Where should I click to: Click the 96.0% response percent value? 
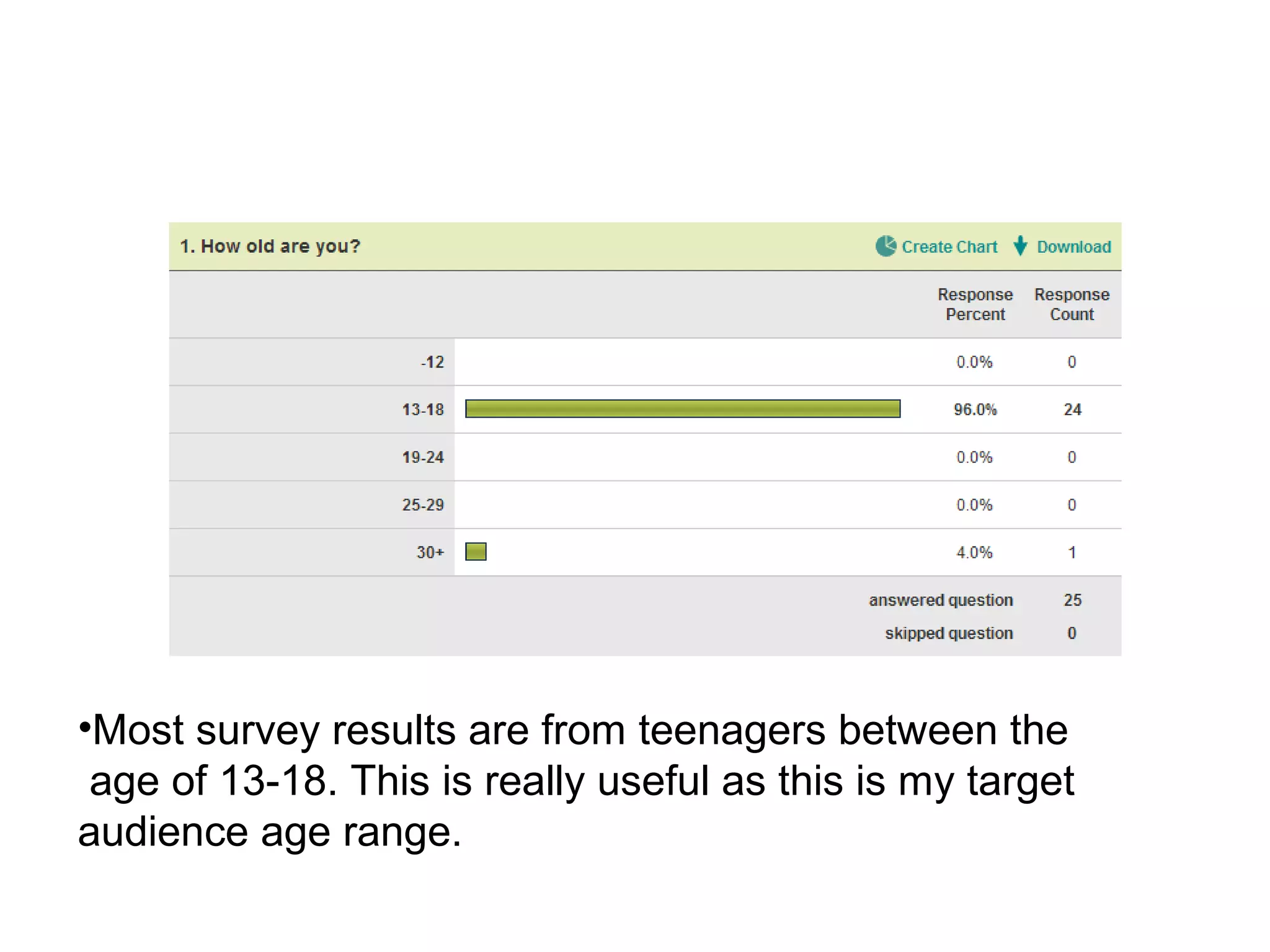(x=975, y=410)
